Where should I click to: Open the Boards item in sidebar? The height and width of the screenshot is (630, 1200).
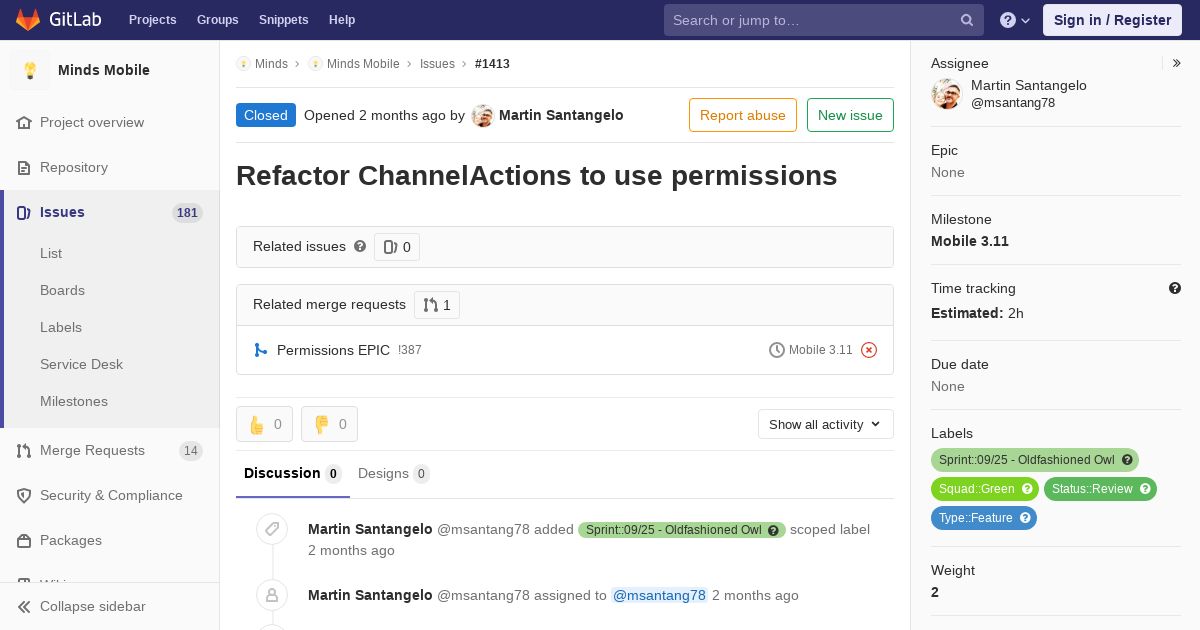[x=62, y=290]
